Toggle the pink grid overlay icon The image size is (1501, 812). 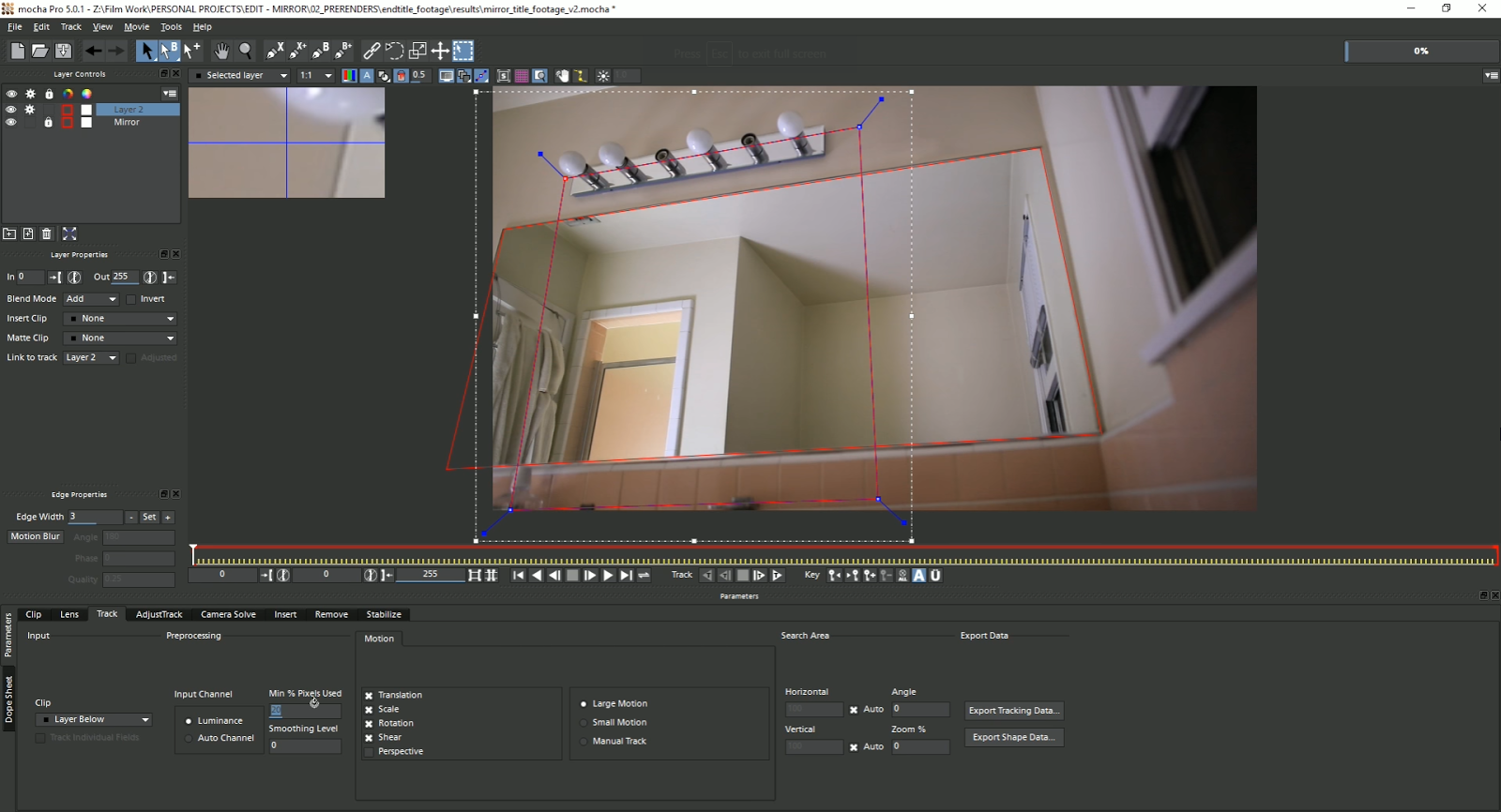point(522,76)
